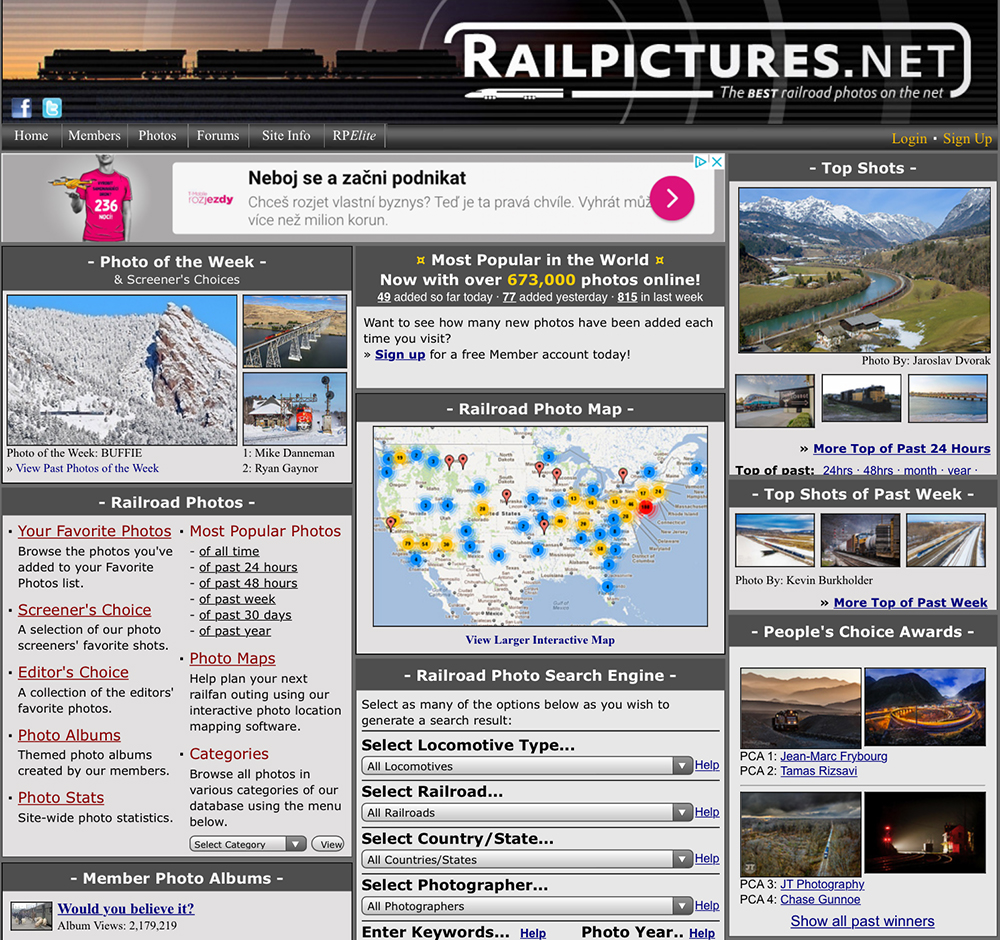This screenshot has width=1000, height=940.
Task: Click the Login link
Action: point(909,138)
